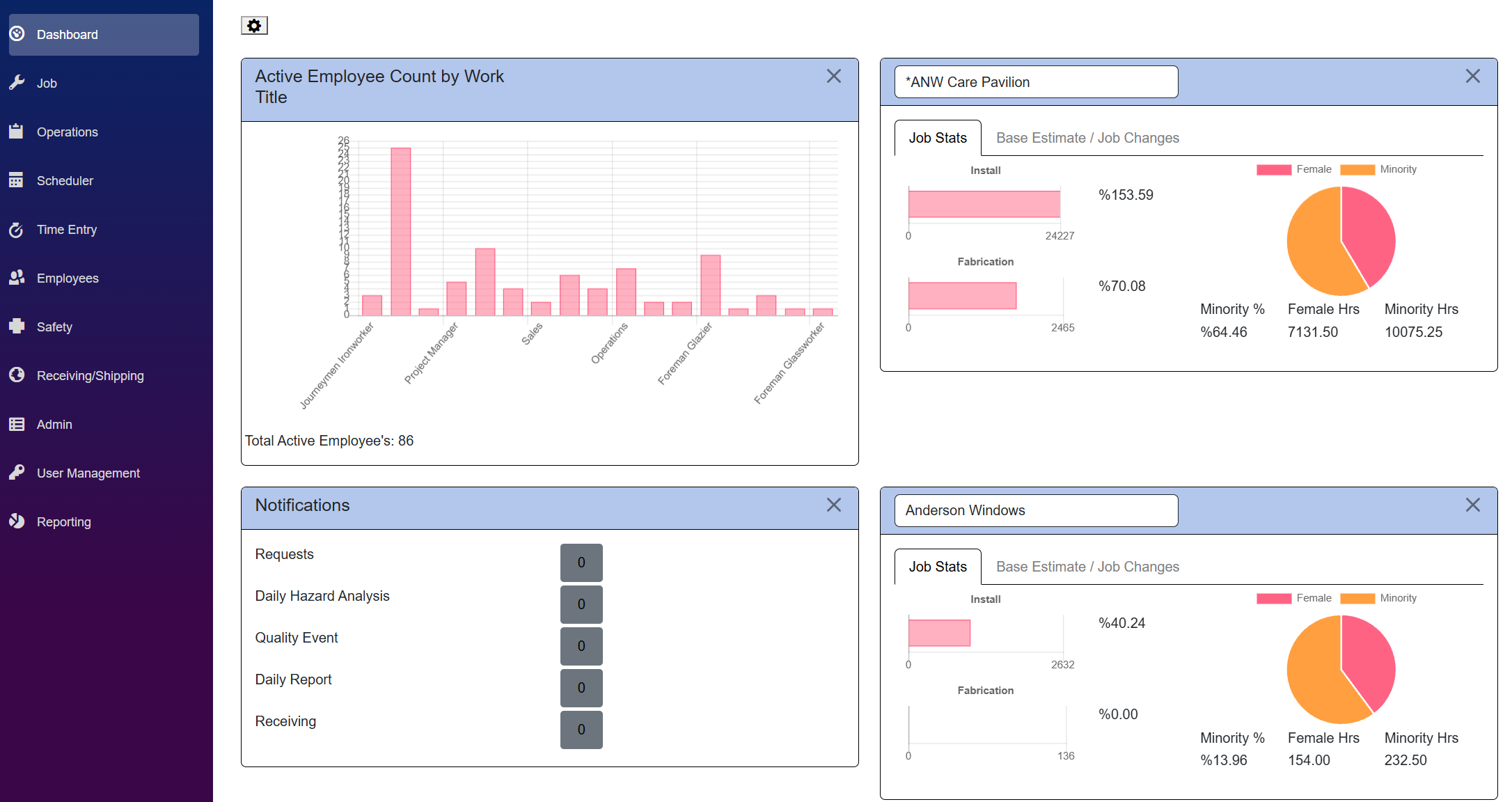The width and height of the screenshot is (1512, 802).
Task: Click the Scheduler calendar icon
Action: click(x=17, y=180)
